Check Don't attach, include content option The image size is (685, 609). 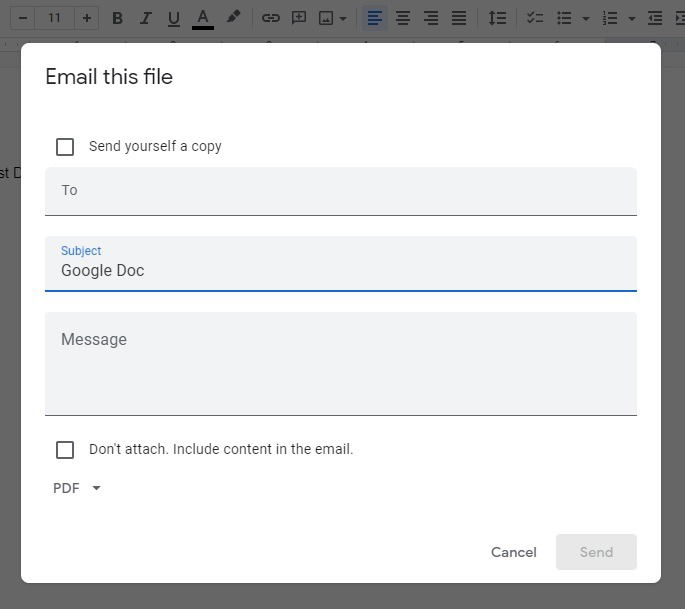[x=65, y=450]
